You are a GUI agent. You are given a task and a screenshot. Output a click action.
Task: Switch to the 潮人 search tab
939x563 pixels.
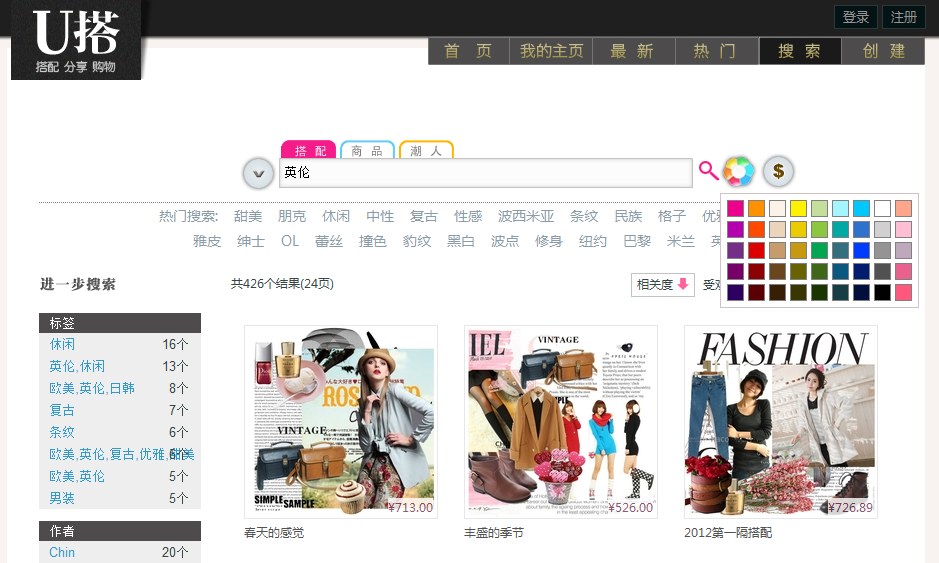(426, 150)
